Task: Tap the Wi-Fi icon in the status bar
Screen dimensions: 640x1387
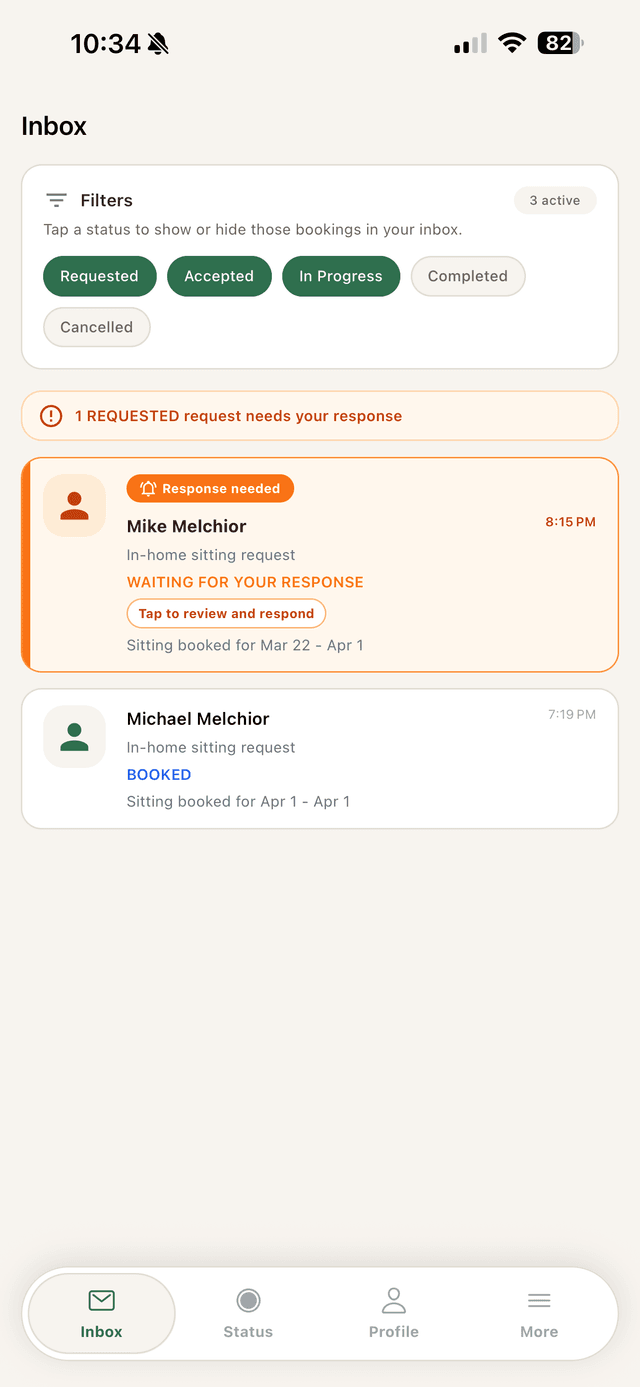Action: [x=512, y=43]
